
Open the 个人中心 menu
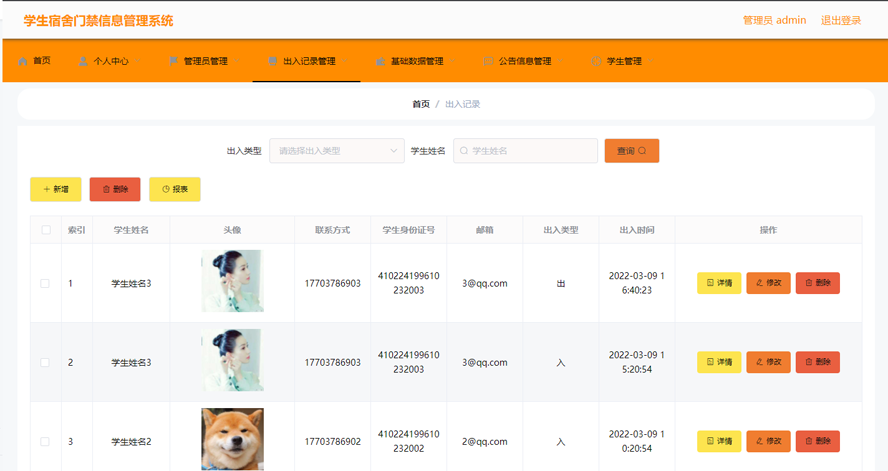pos(110,61)
